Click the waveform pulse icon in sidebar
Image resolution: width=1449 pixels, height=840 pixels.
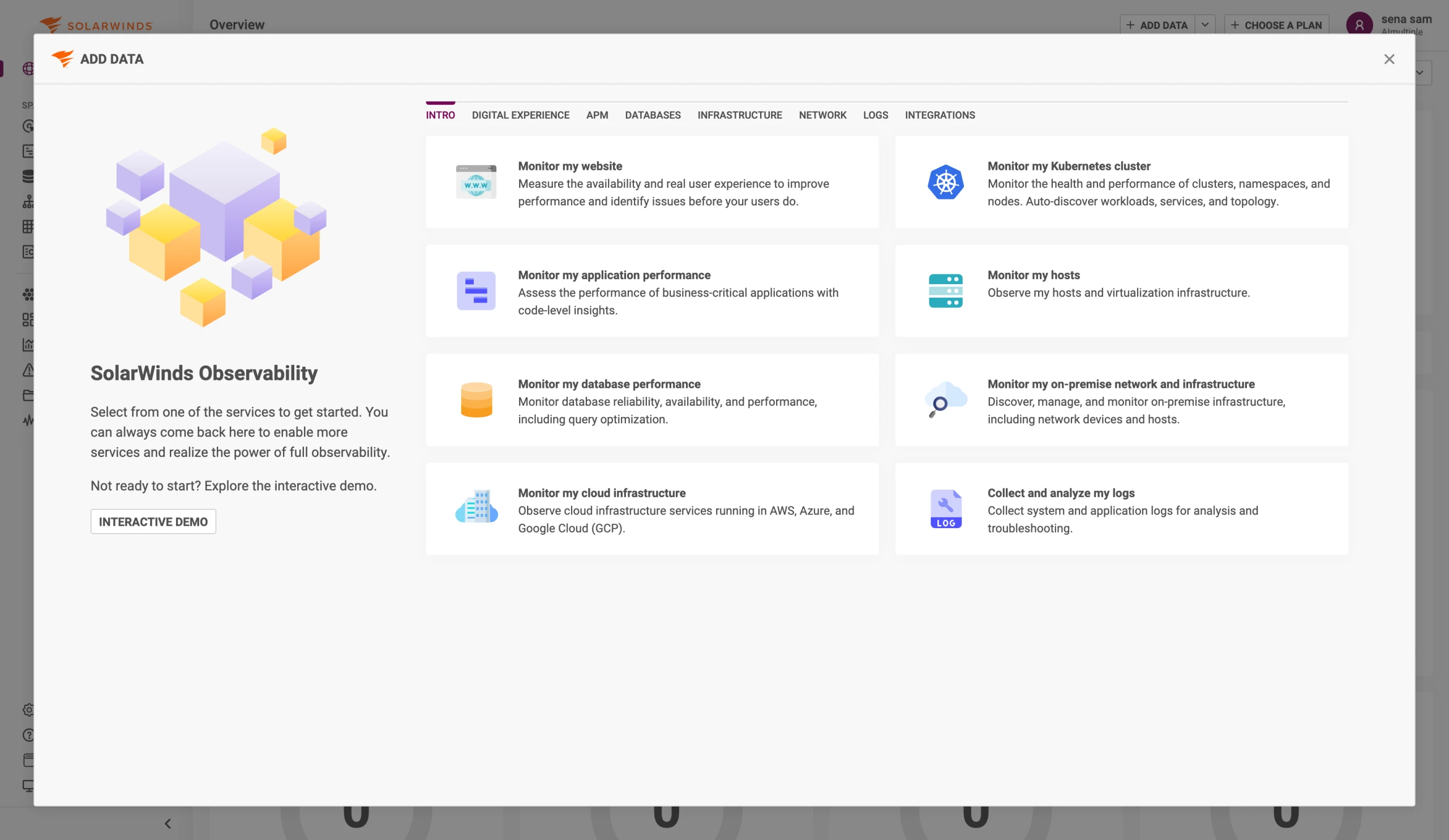point(28,421)
